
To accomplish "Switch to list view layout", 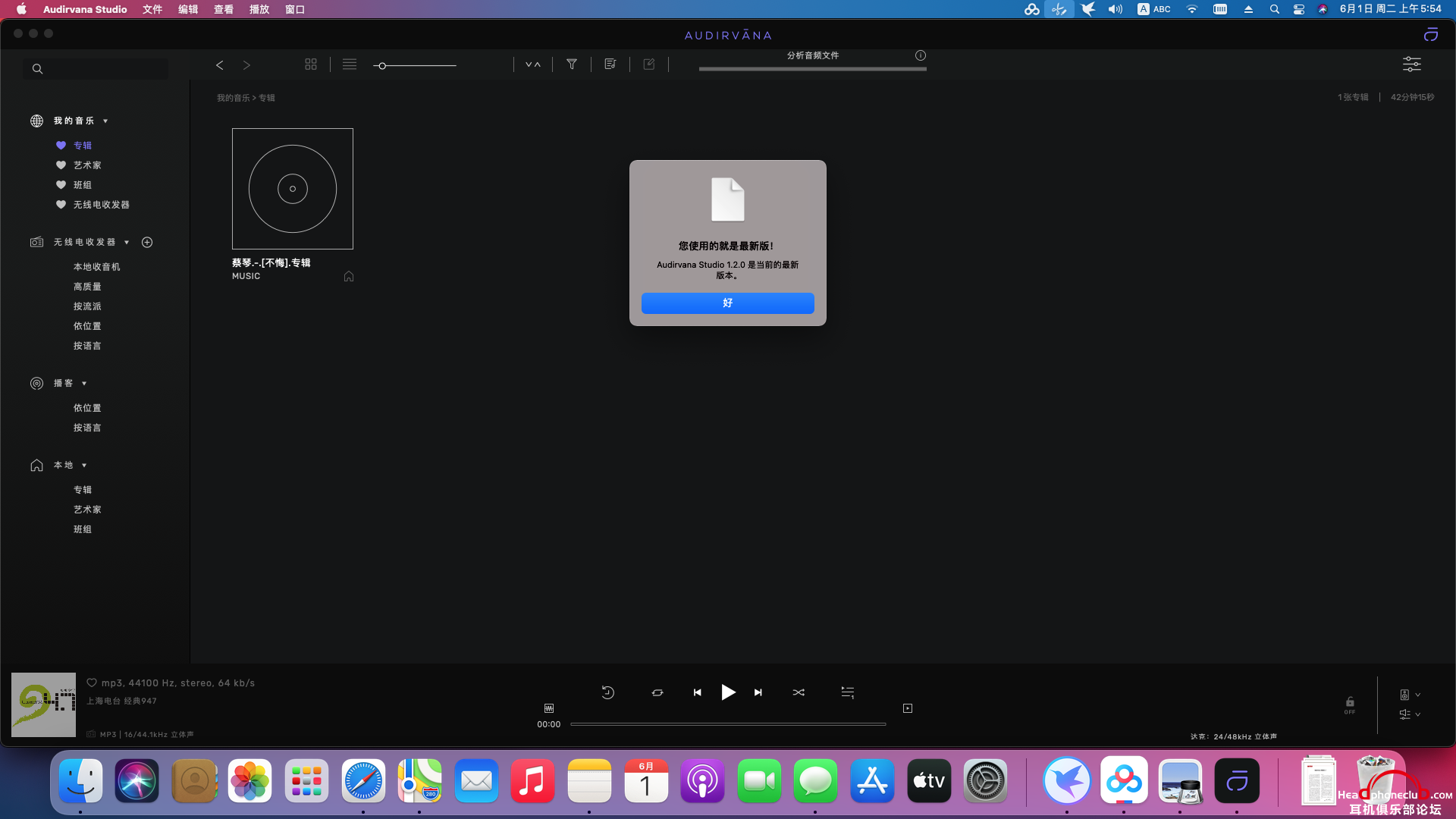I will point(350,64).
